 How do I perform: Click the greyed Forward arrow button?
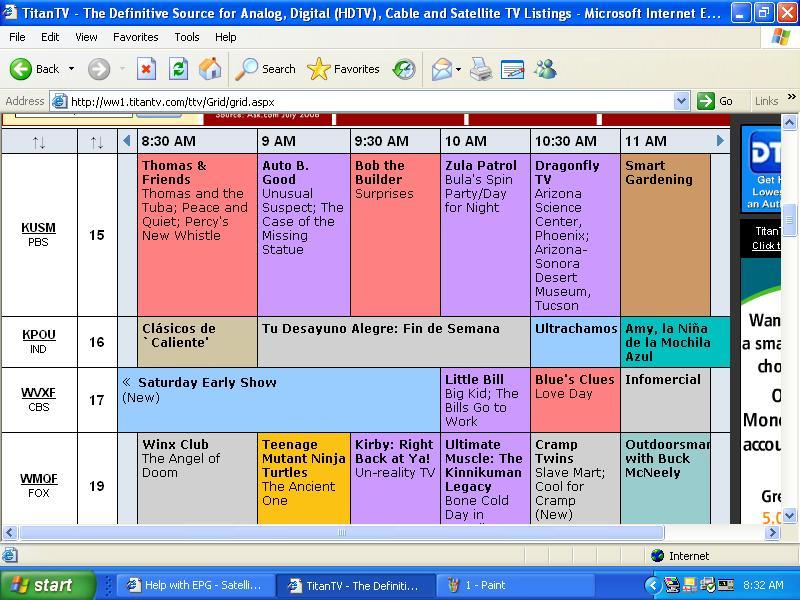click(99, 69)
